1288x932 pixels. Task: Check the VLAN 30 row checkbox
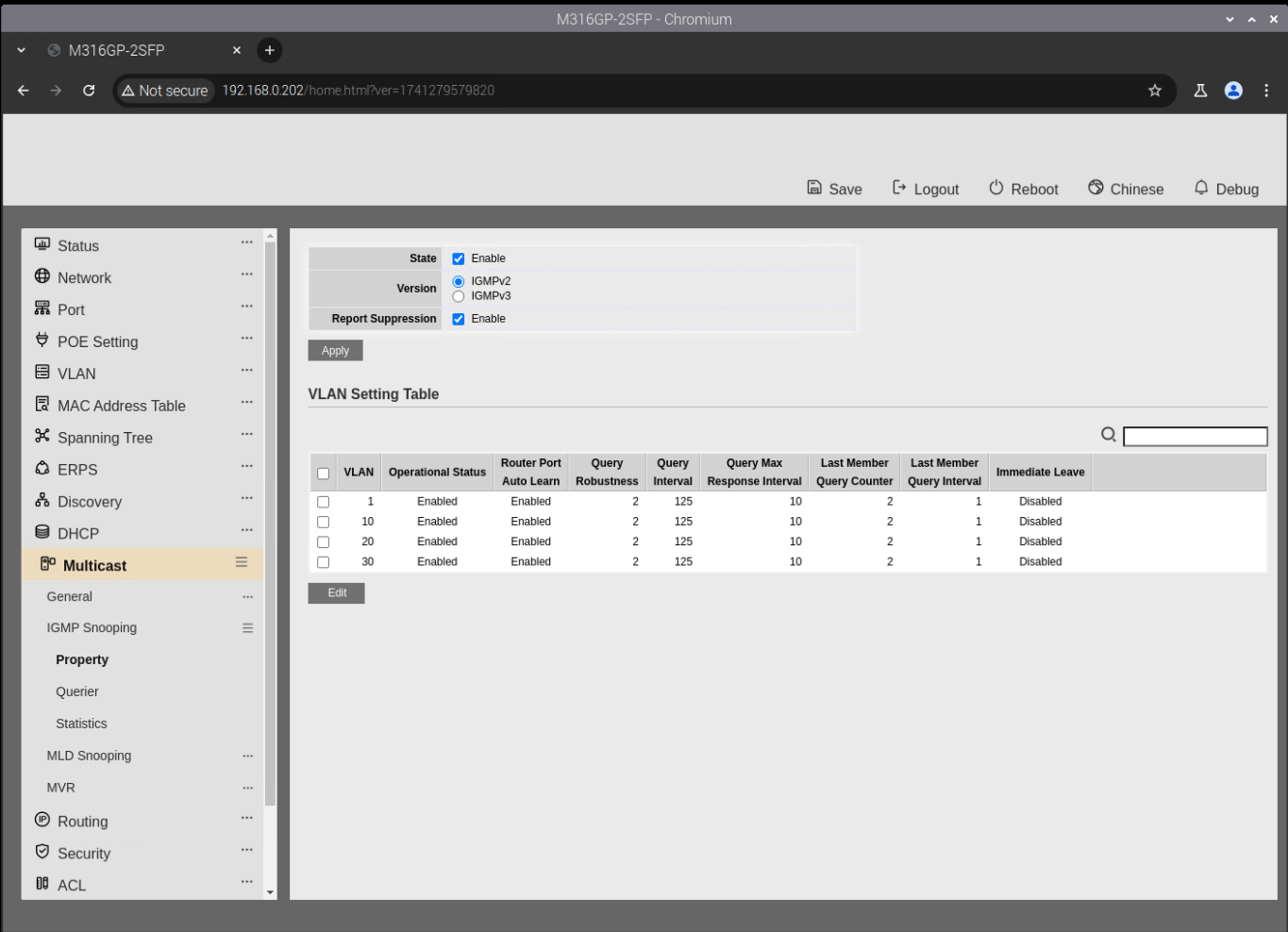coord(323,562)
